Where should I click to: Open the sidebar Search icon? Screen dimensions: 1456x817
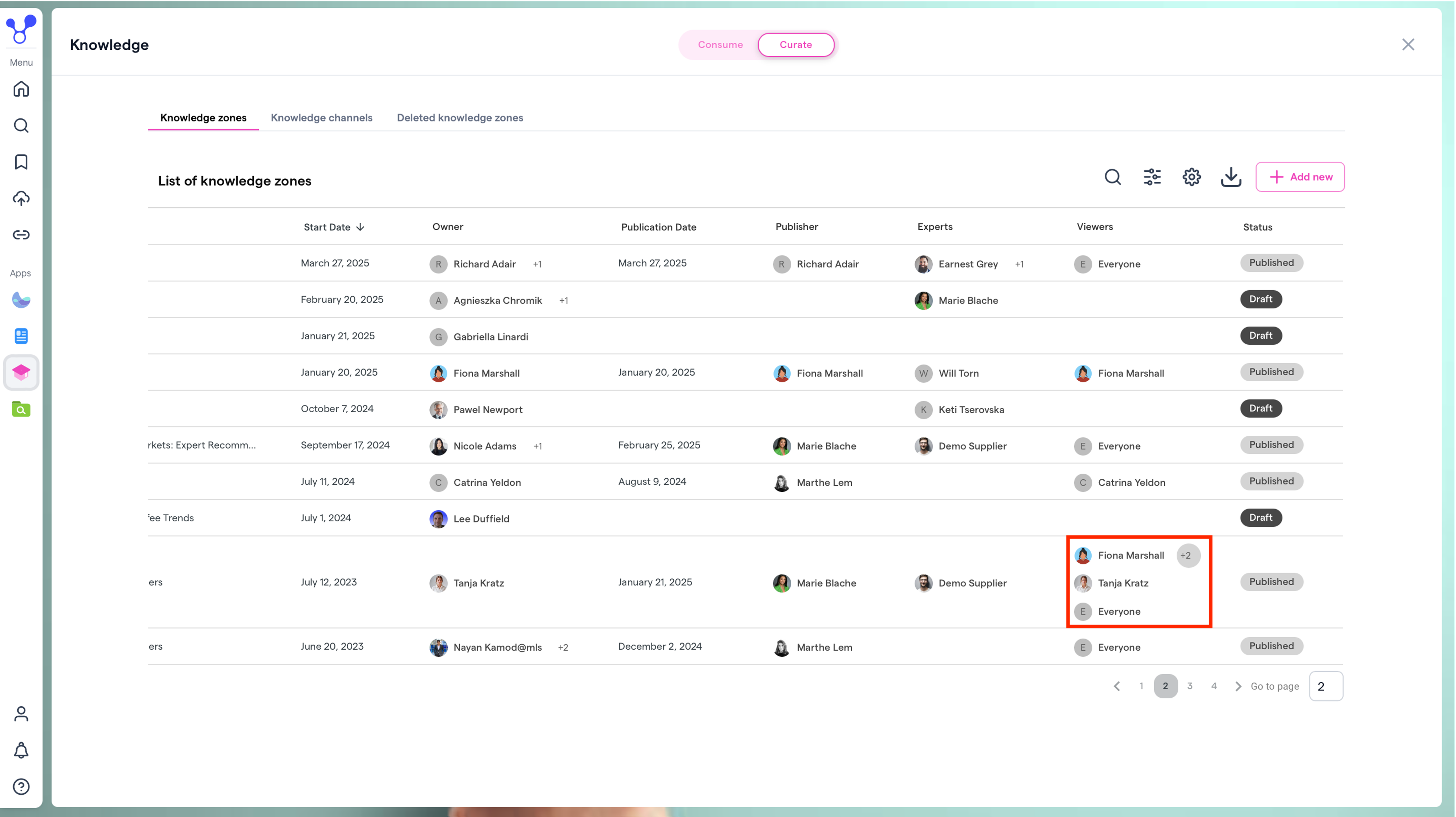point(21,125)
